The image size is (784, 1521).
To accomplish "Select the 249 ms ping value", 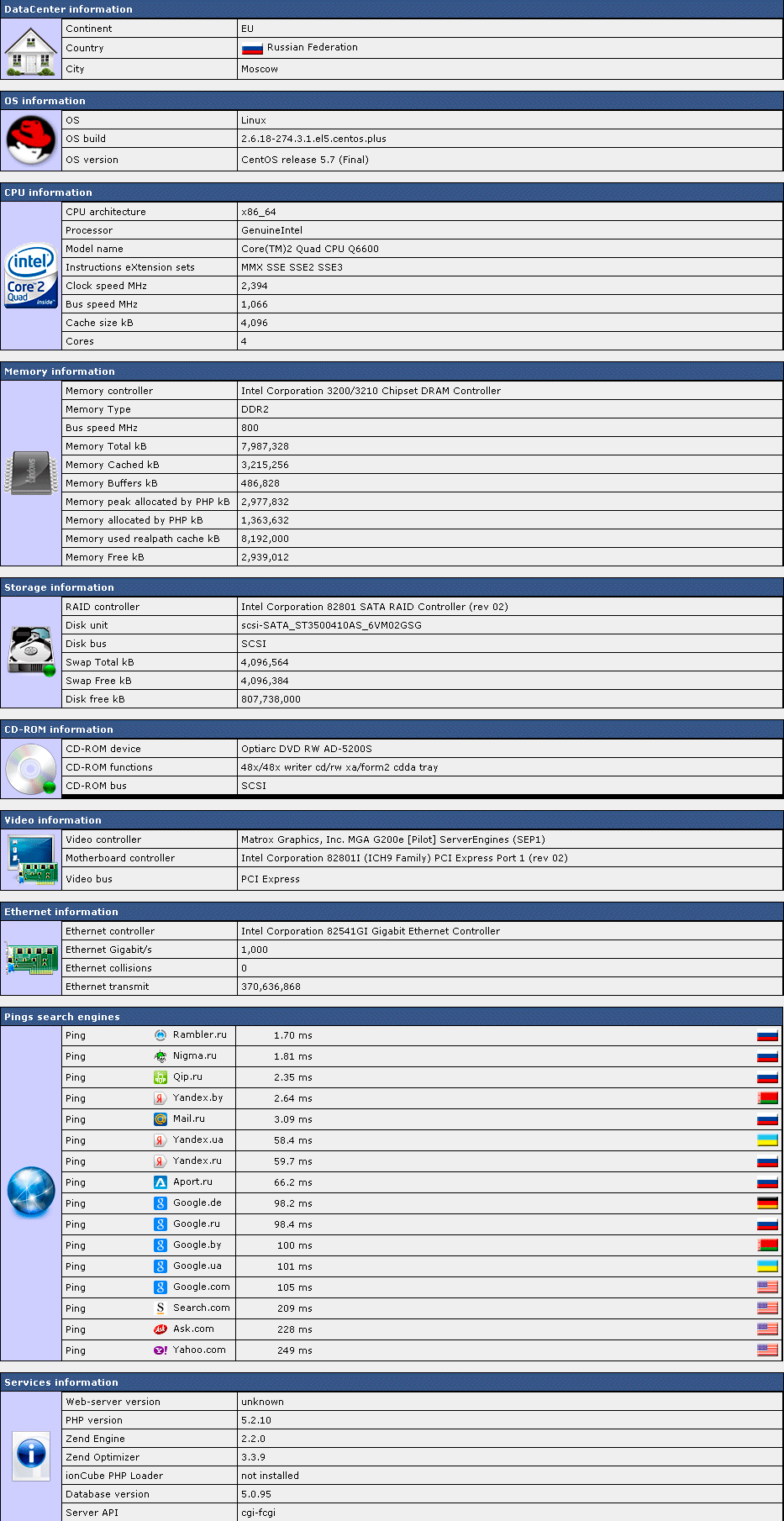I will pos(294,1350).
